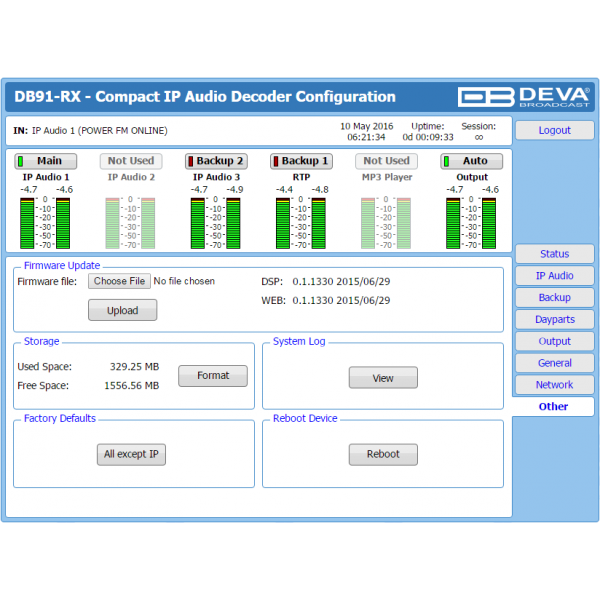Click the Uptime value '0d 00:09:33'
600x600 pixels.
point(428,137)
